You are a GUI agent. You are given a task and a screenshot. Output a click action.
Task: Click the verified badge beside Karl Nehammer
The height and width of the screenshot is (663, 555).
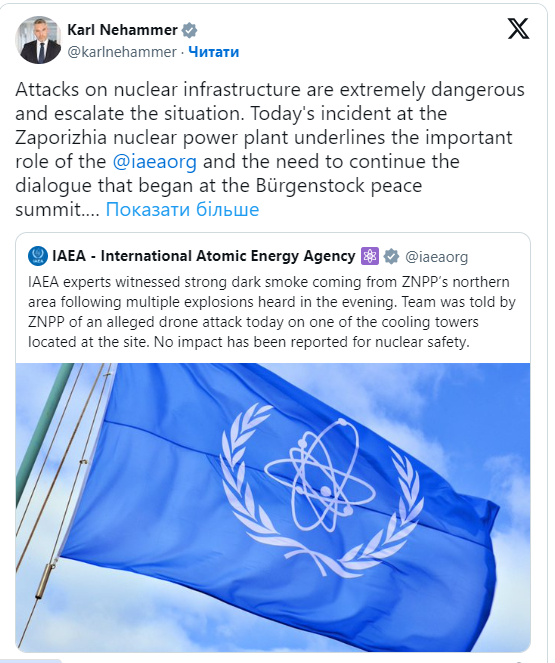tap(189, 30)
